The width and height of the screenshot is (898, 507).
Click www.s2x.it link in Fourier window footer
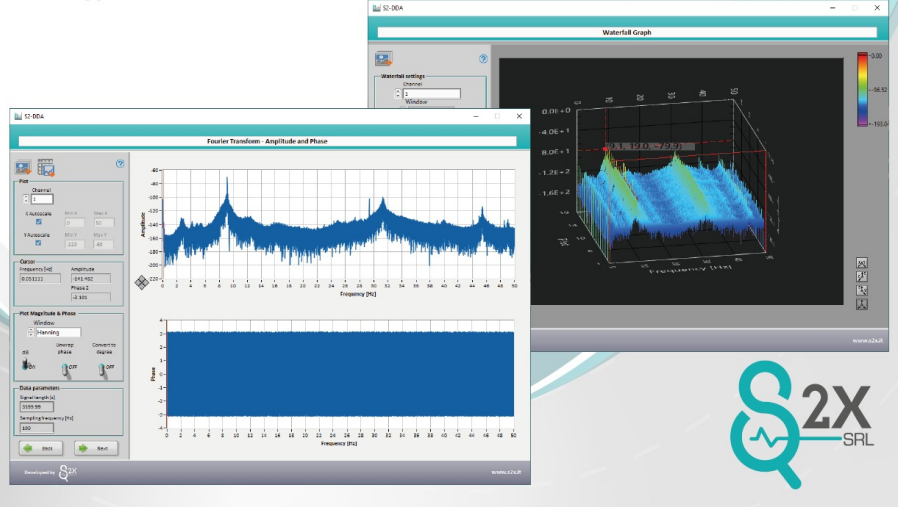coord(506,472)
